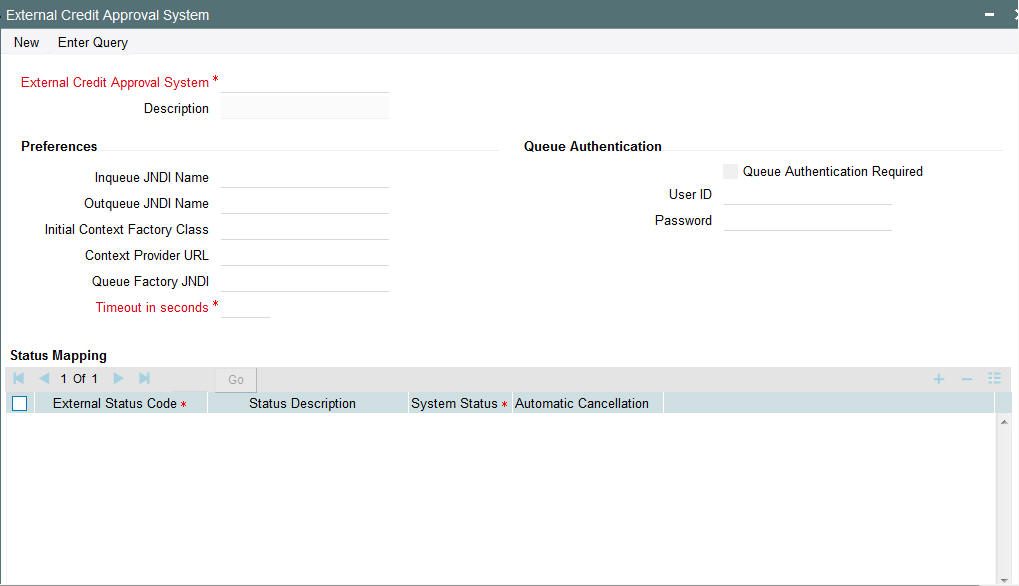The width and height of the screenshot is (1019, 586).
Task: Click the User ID field
Action: pyautogui.click(x=808, y=194)
